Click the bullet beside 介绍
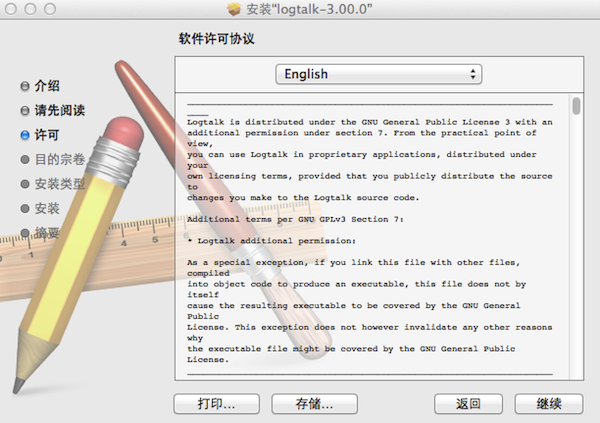Viewport: 600px width, 423px height. point(25,86)
